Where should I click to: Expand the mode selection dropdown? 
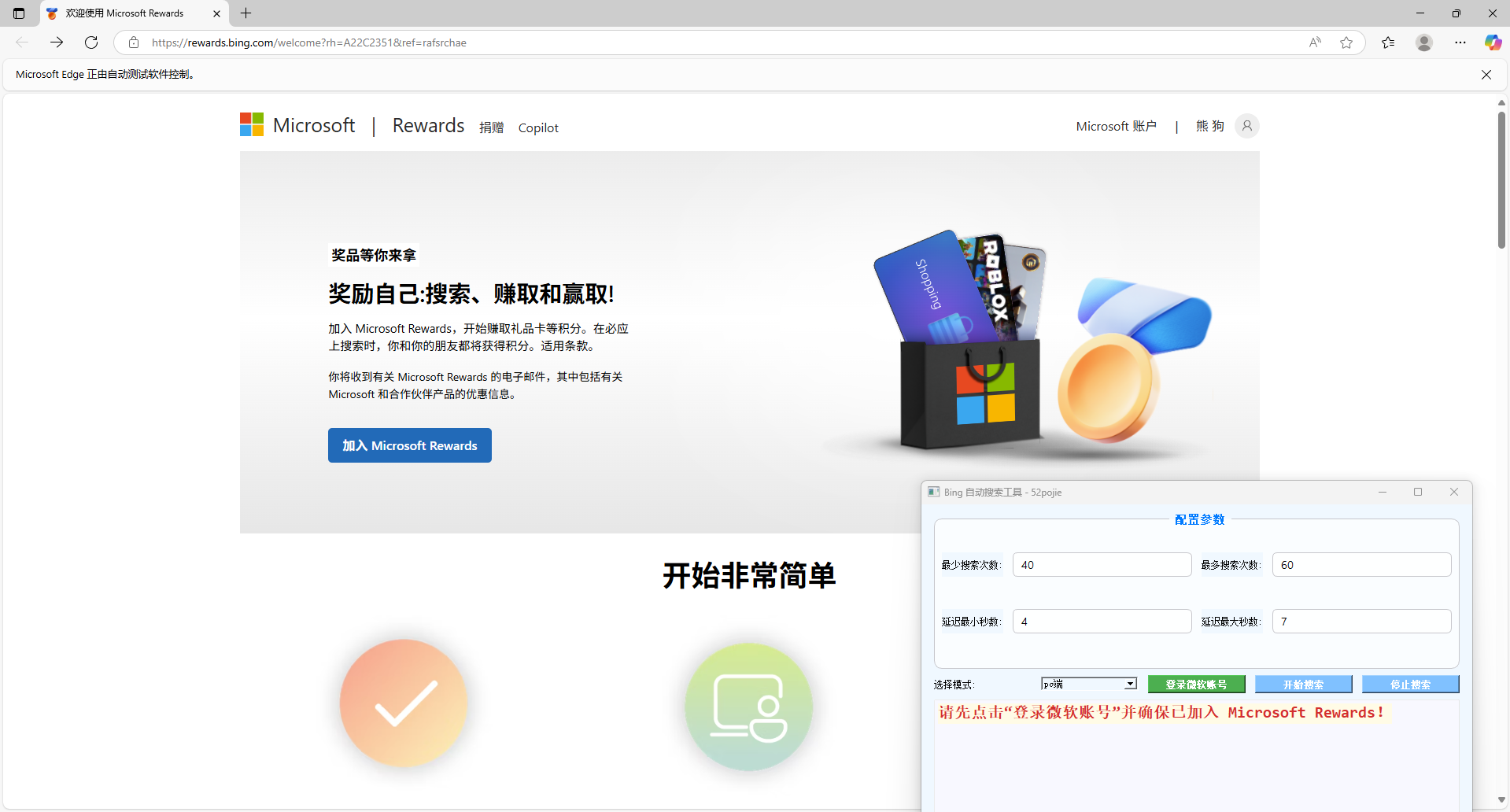point(1130,684)
